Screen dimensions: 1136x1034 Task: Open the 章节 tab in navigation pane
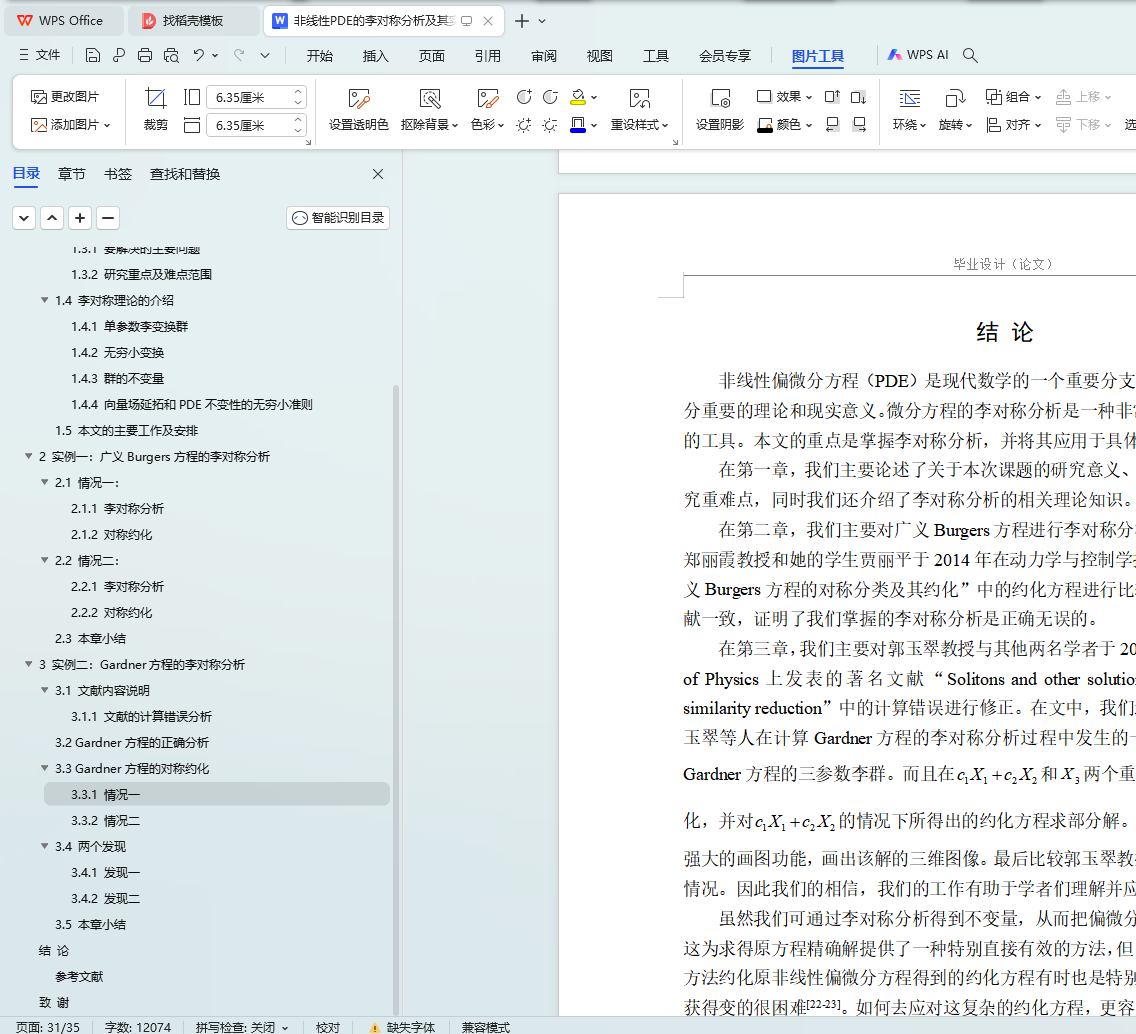(x=72, y=174)
